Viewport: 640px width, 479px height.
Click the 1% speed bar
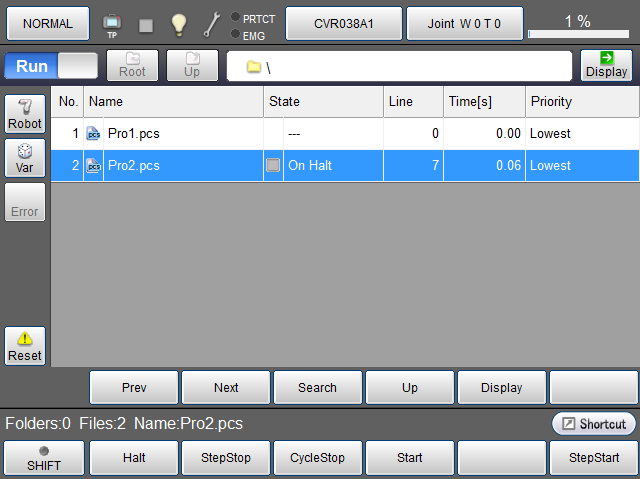[579, 25]
